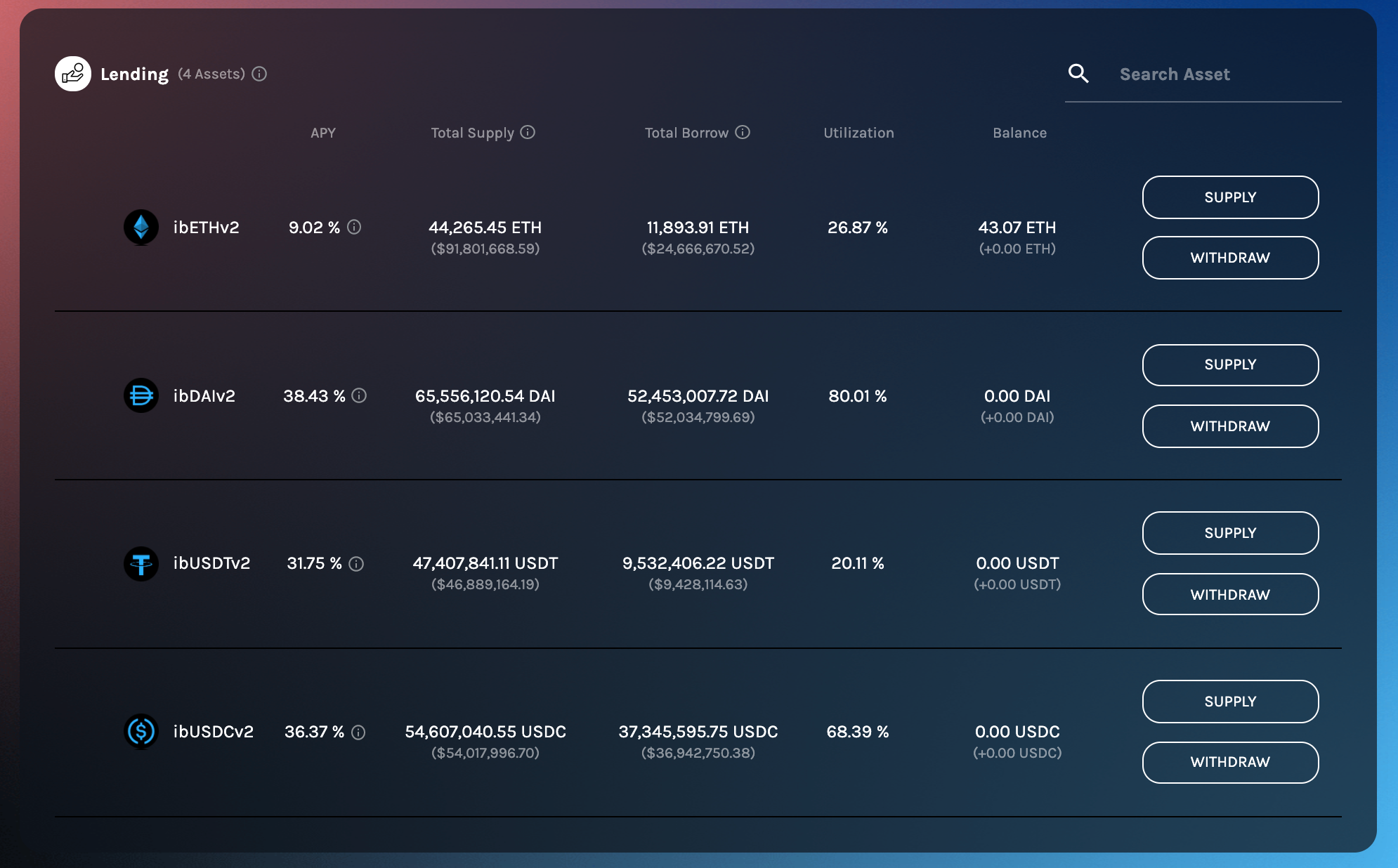This screenshot has height=868, width=1398.
Task: Click the 26.87 % utilization value
Action: (x=858, y=228)
